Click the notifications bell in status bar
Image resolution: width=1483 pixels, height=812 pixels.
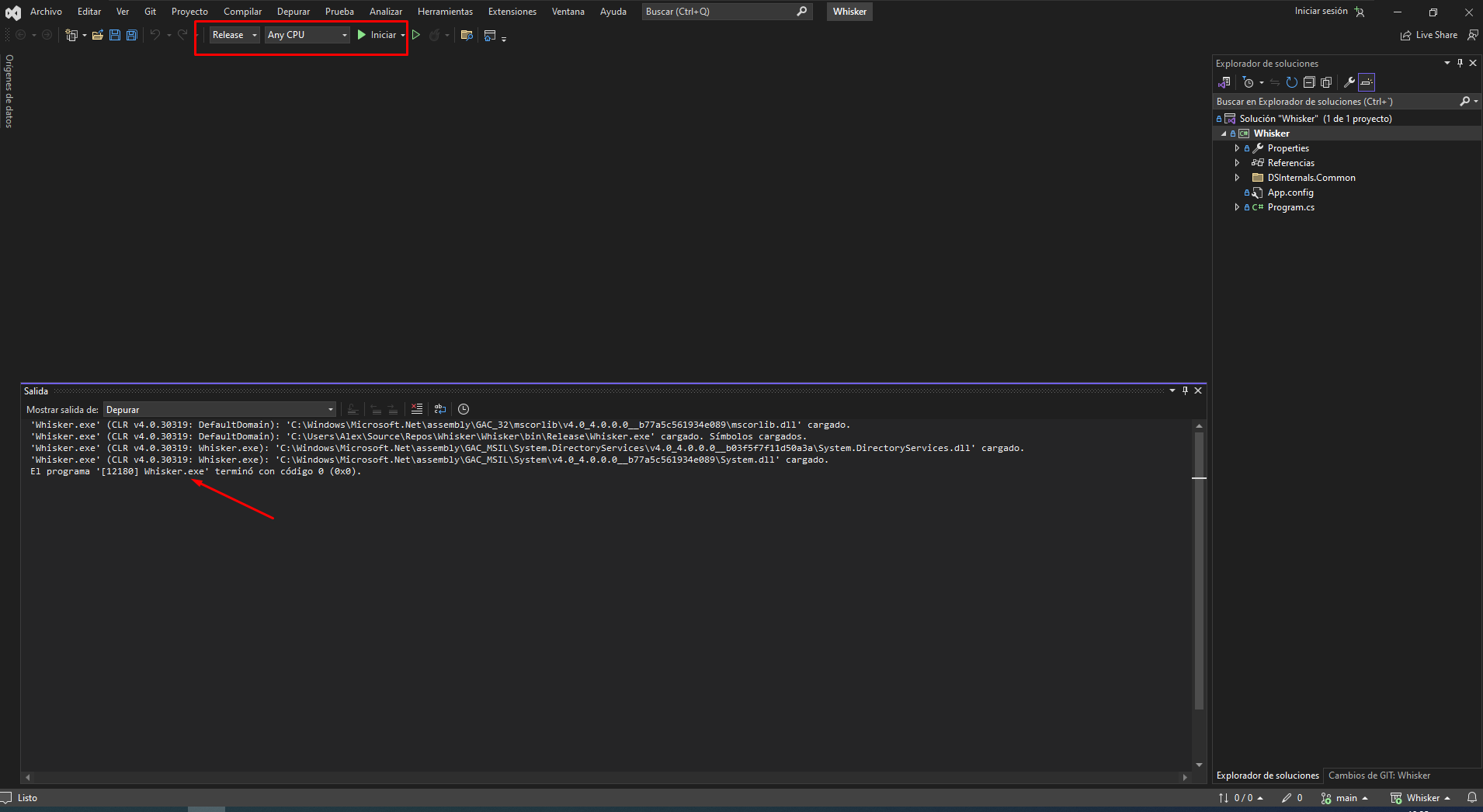click(x=1471, y=797)
